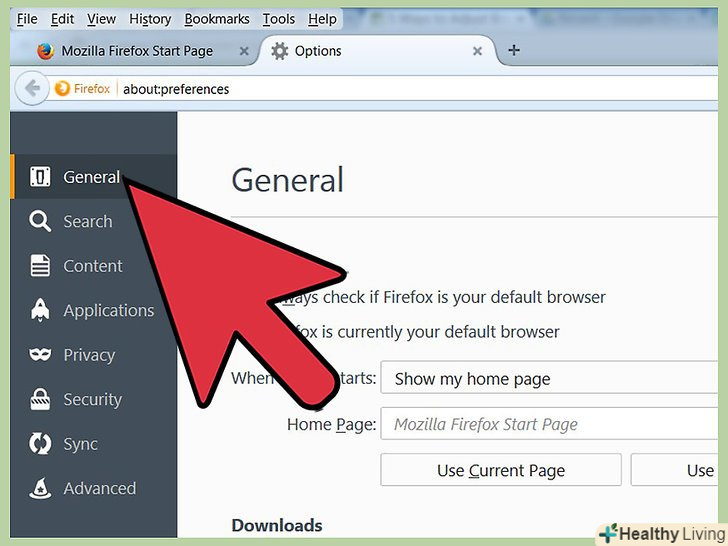This screenshot has width=728, height=546.
Task: Select Security preferences label
Action: coord(92,399)
